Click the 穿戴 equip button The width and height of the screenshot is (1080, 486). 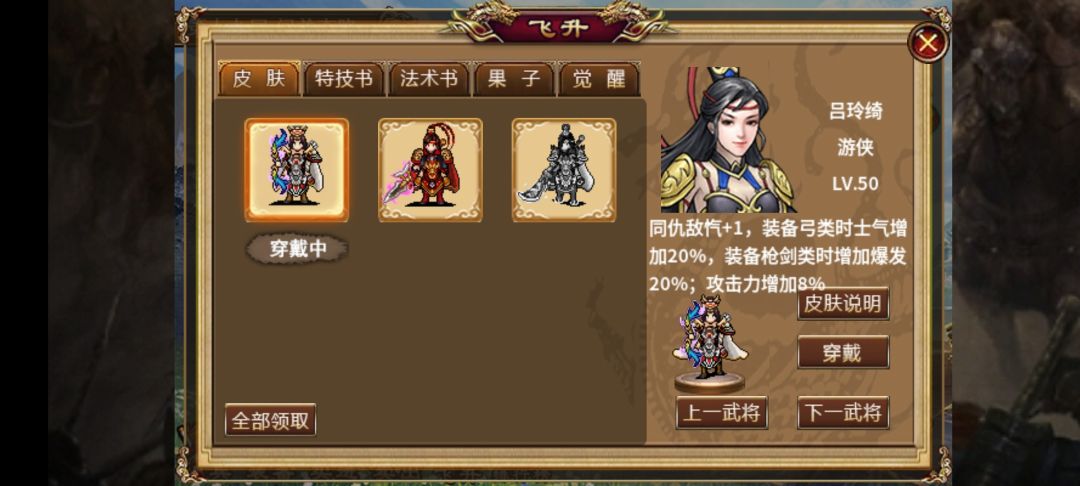(843, 352)
